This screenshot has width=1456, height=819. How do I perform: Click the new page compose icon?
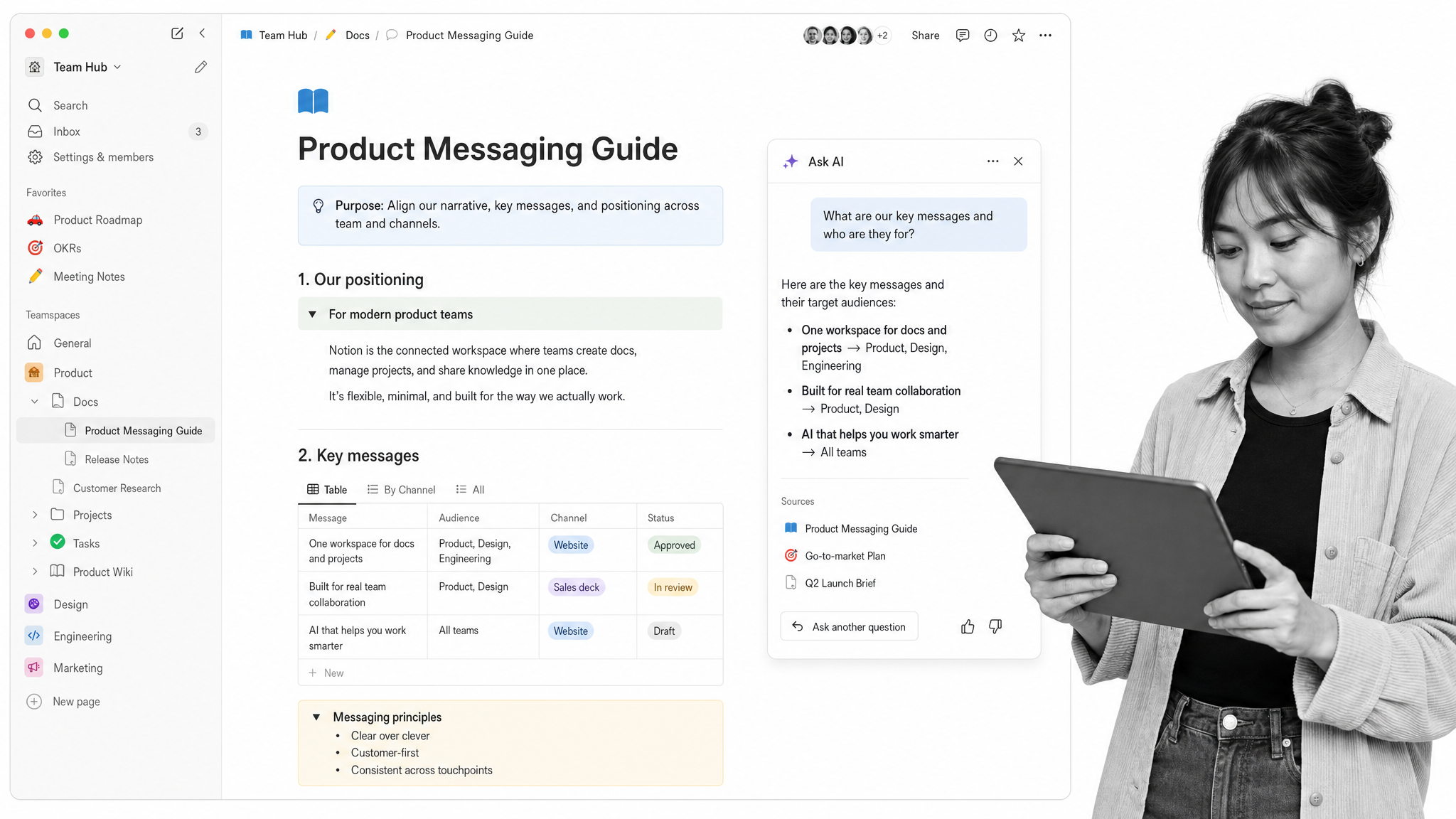[177, 33]
